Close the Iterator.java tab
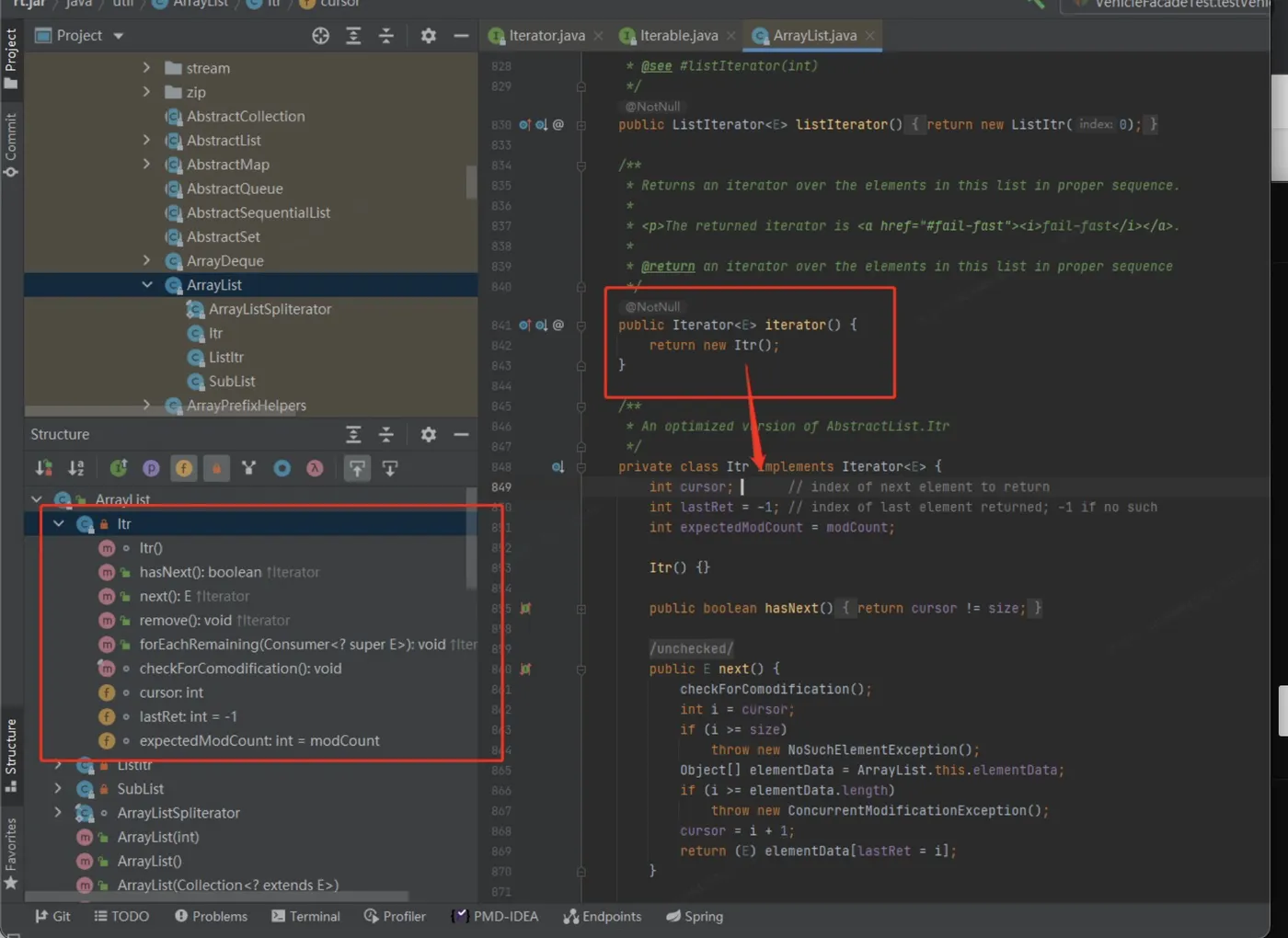 599,36
